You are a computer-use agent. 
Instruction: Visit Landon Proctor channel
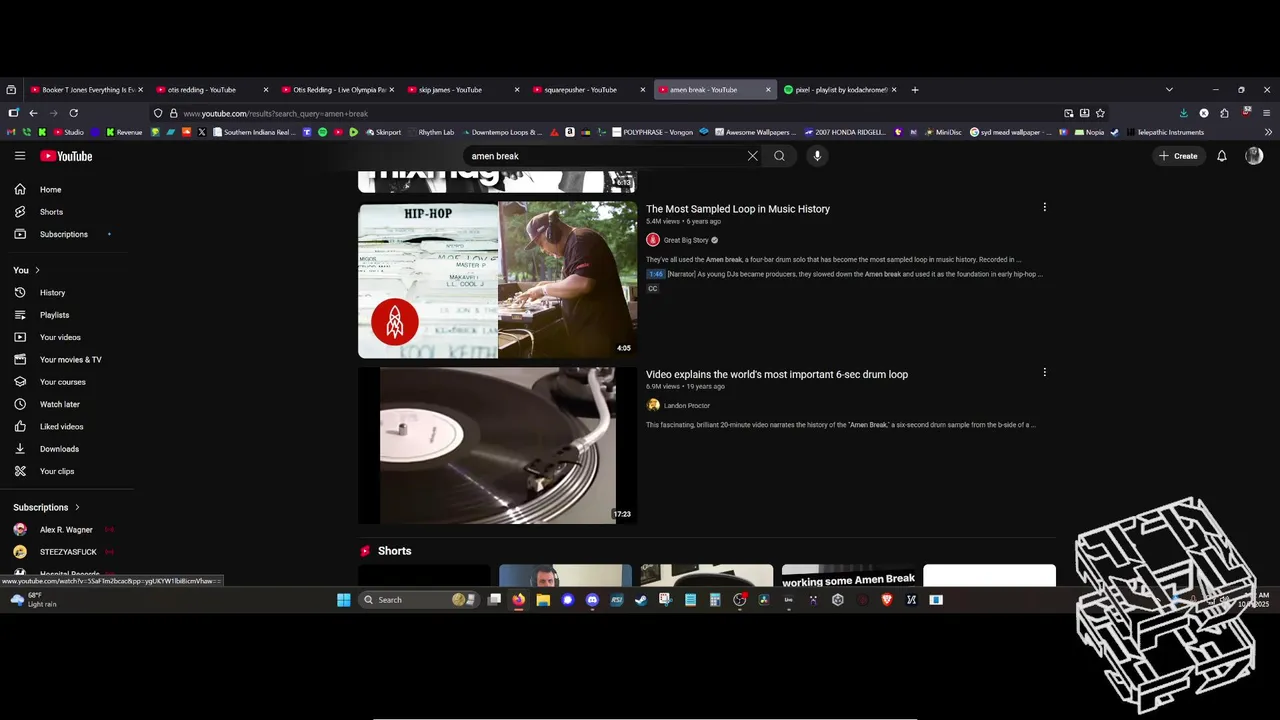coord(687,405)
